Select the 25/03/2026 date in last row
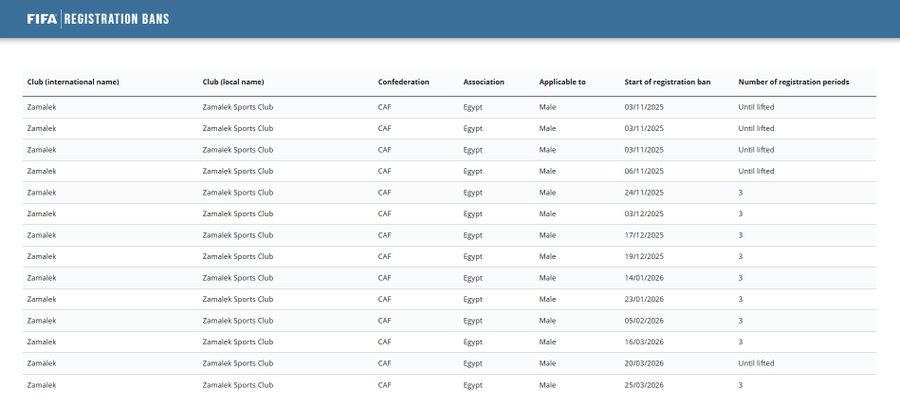This screenshot has height=408, width=900. pos(644,384)
